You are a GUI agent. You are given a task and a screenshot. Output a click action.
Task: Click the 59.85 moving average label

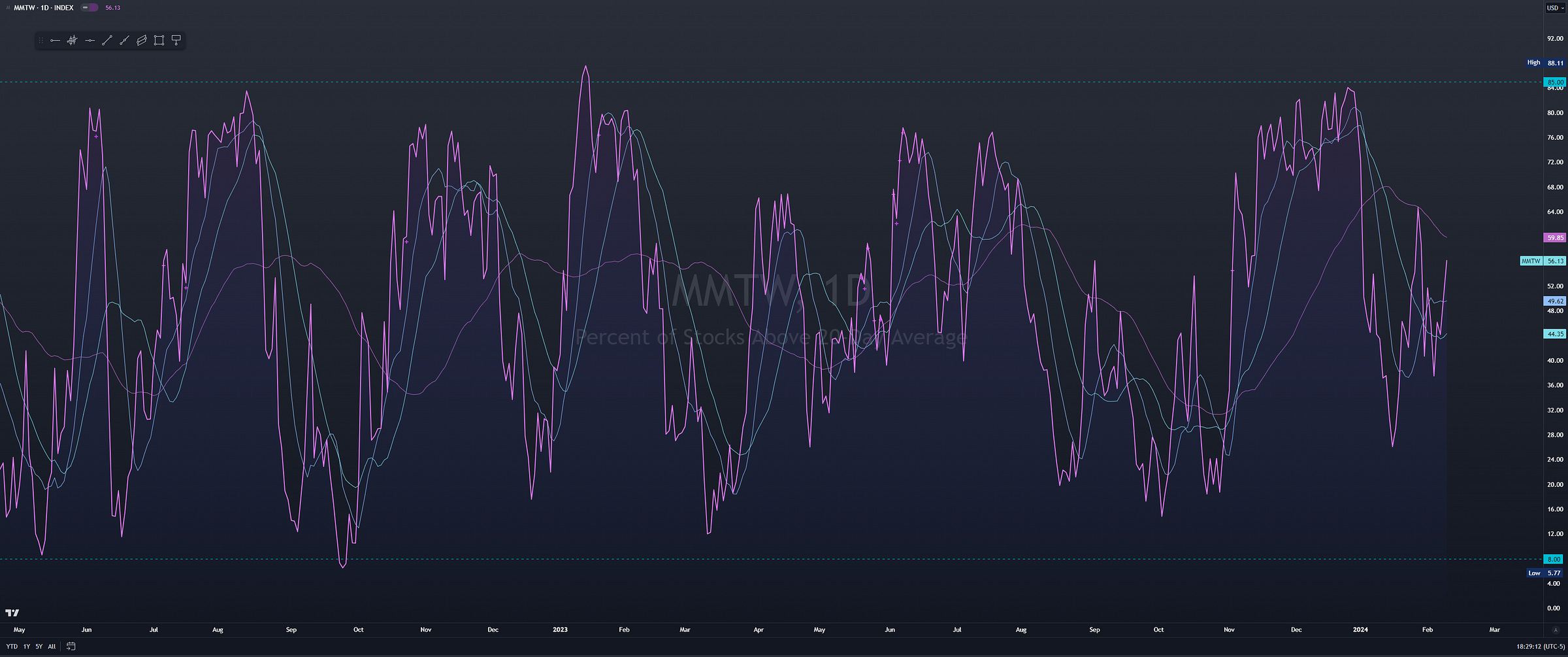pyautogui.click(x=1554, y=238)
